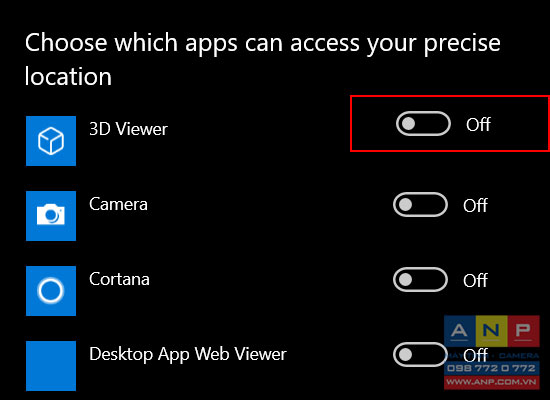Click the Off text beside Cortana

[x=475, y=280]
